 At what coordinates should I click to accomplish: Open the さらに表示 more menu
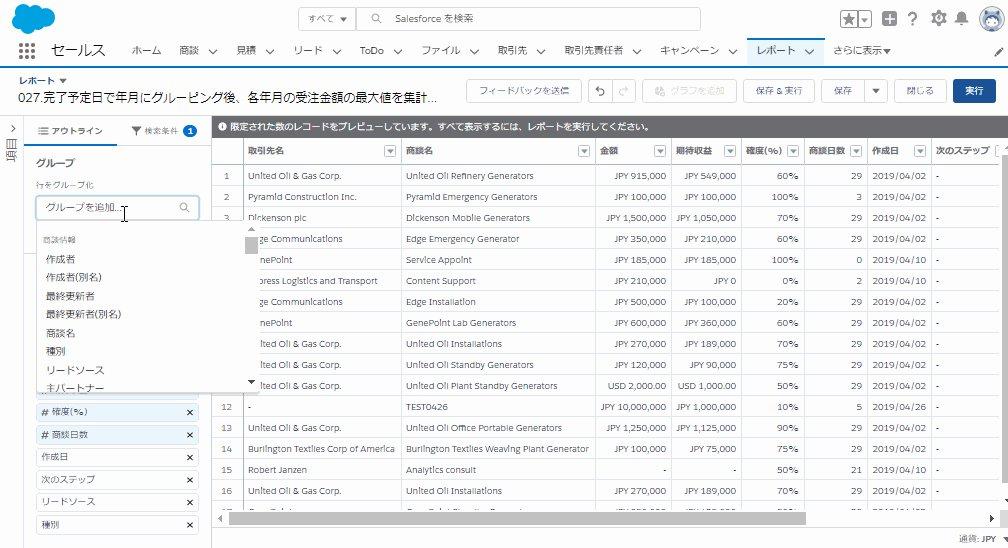[861, 50]
